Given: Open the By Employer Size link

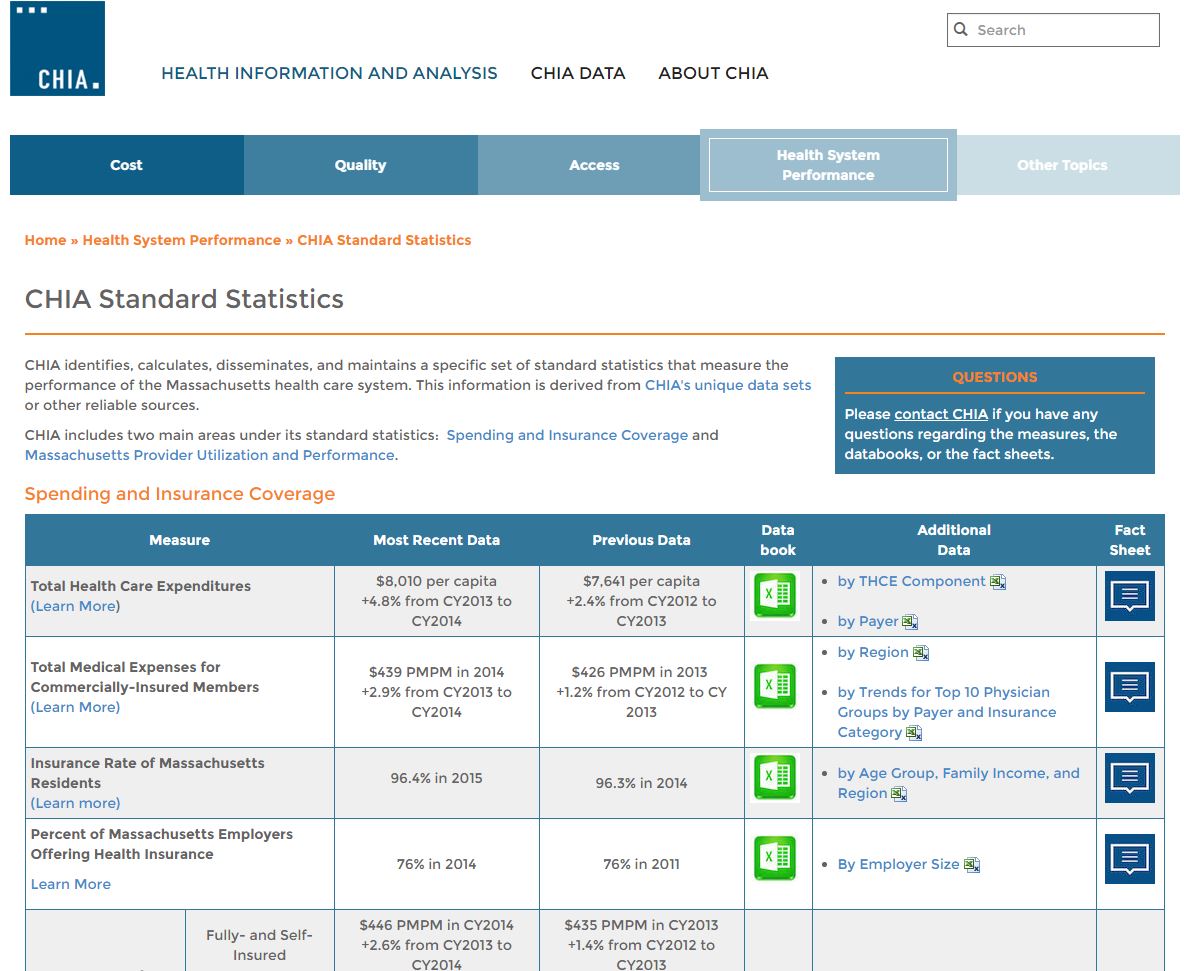Looking at the screenshot, I should point(898,864).
